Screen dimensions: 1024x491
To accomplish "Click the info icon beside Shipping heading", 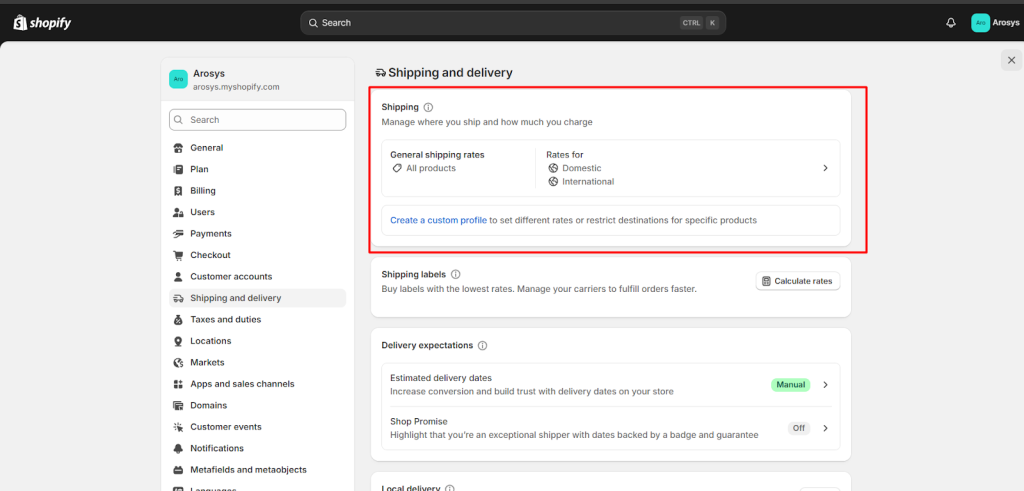I will [x=428, y=107].
